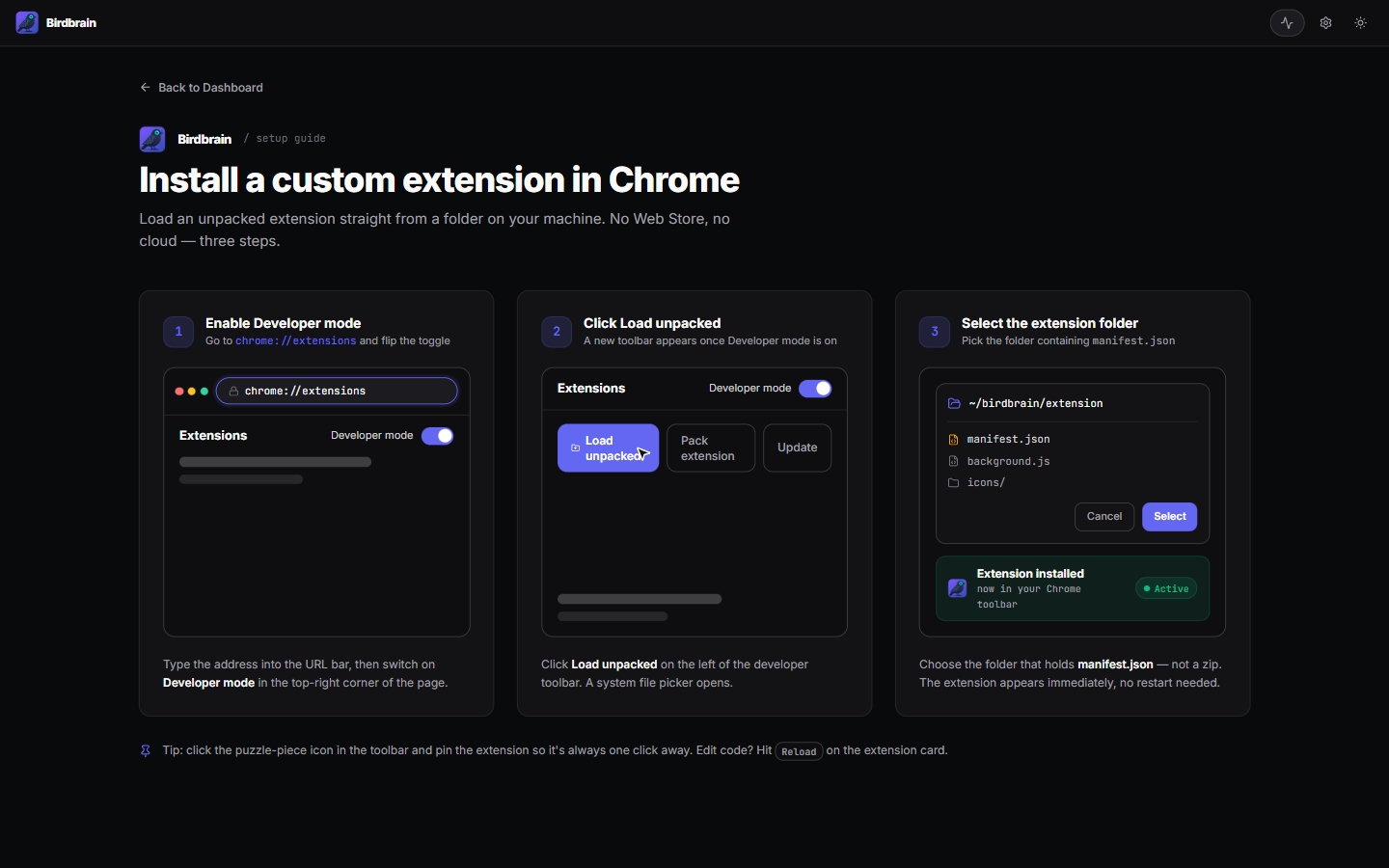This screenshot has height=868, width=1389.
Task: Click the yellow window dot in mock browser
Action: coord(192,391)
